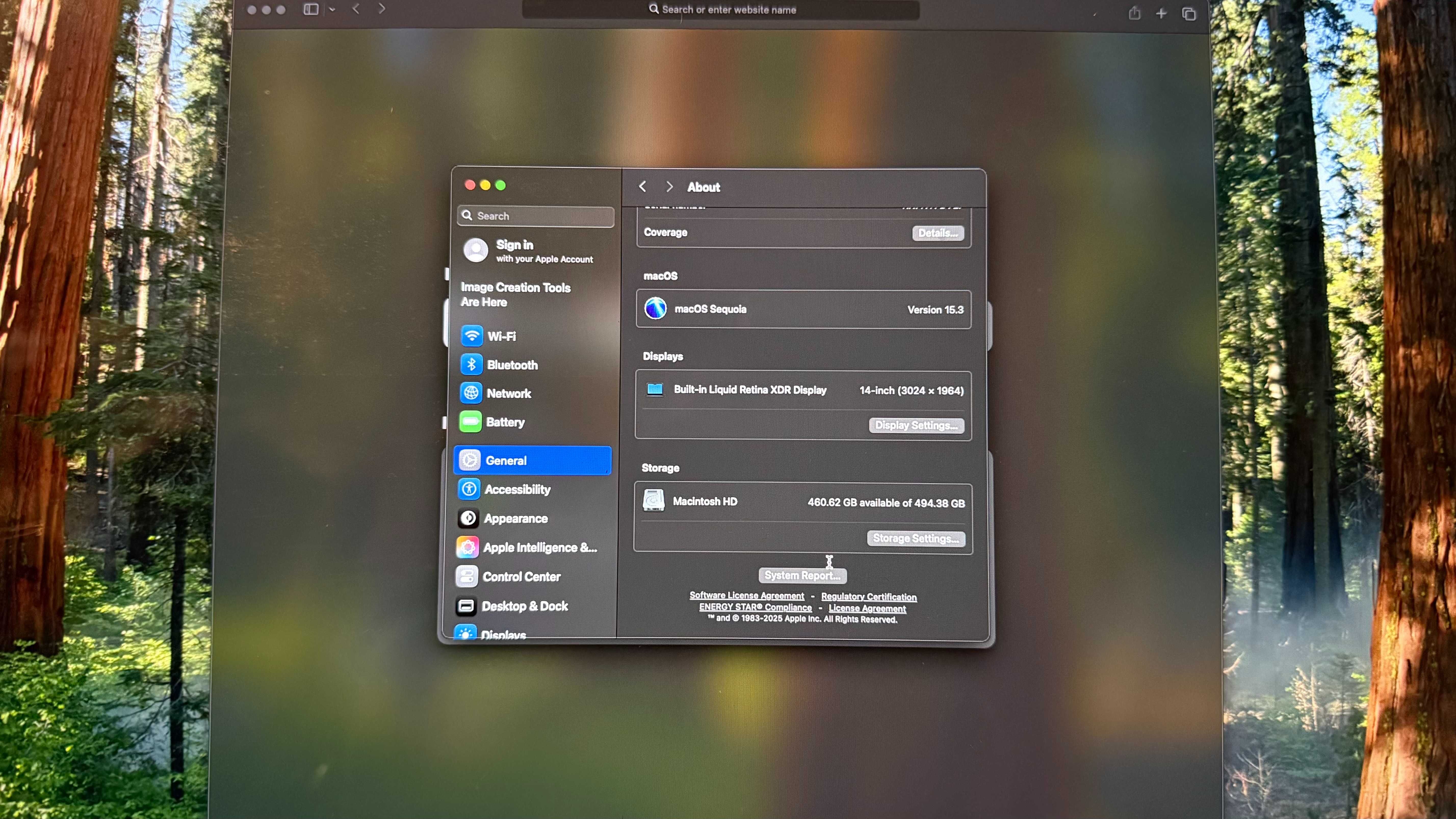Click Safari back arrow
The width and height of the screenshot is (1456, 819).
(x=356, y=8)
